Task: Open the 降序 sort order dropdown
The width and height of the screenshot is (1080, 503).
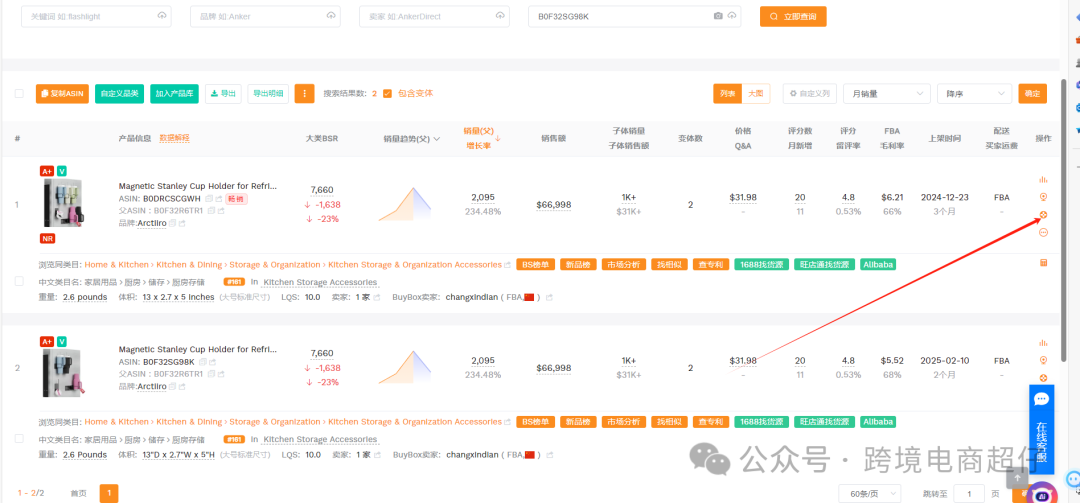Action: pyautogui.click(x=974, y=94)
